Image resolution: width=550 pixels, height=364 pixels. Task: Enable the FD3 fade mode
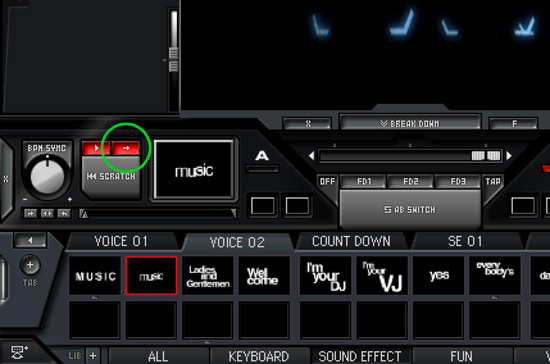pos(458,181)
